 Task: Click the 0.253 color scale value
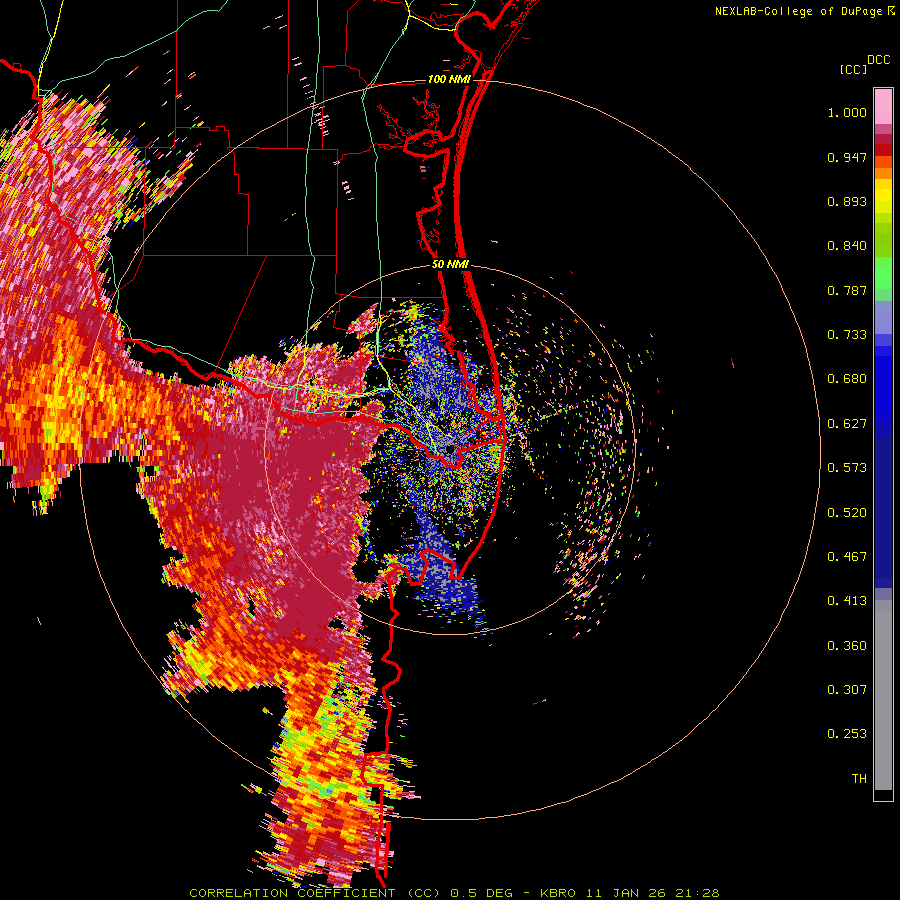point(847,734)
